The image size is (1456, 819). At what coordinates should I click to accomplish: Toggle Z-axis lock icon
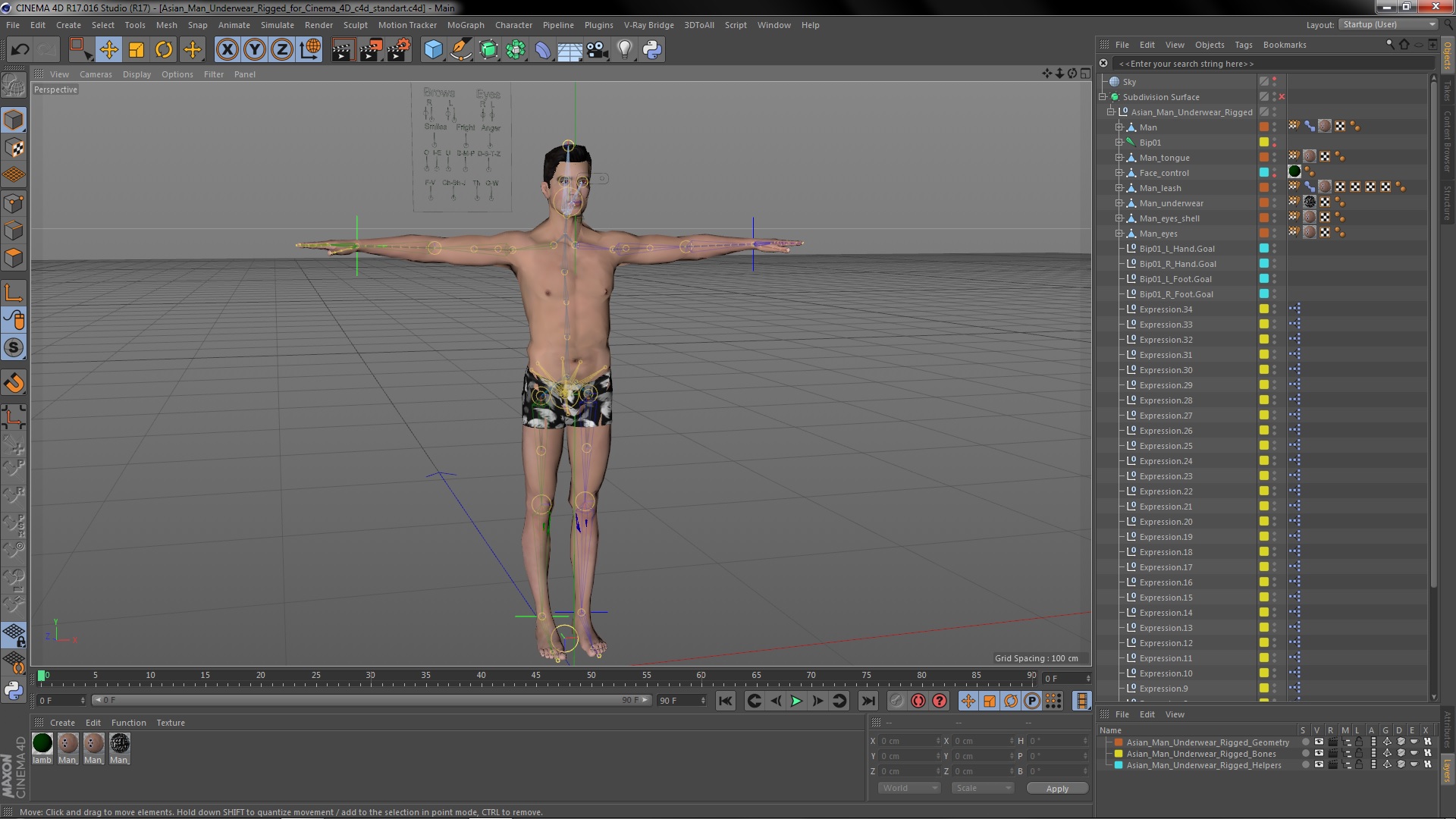pyautogui.click(x=282, y=50)
